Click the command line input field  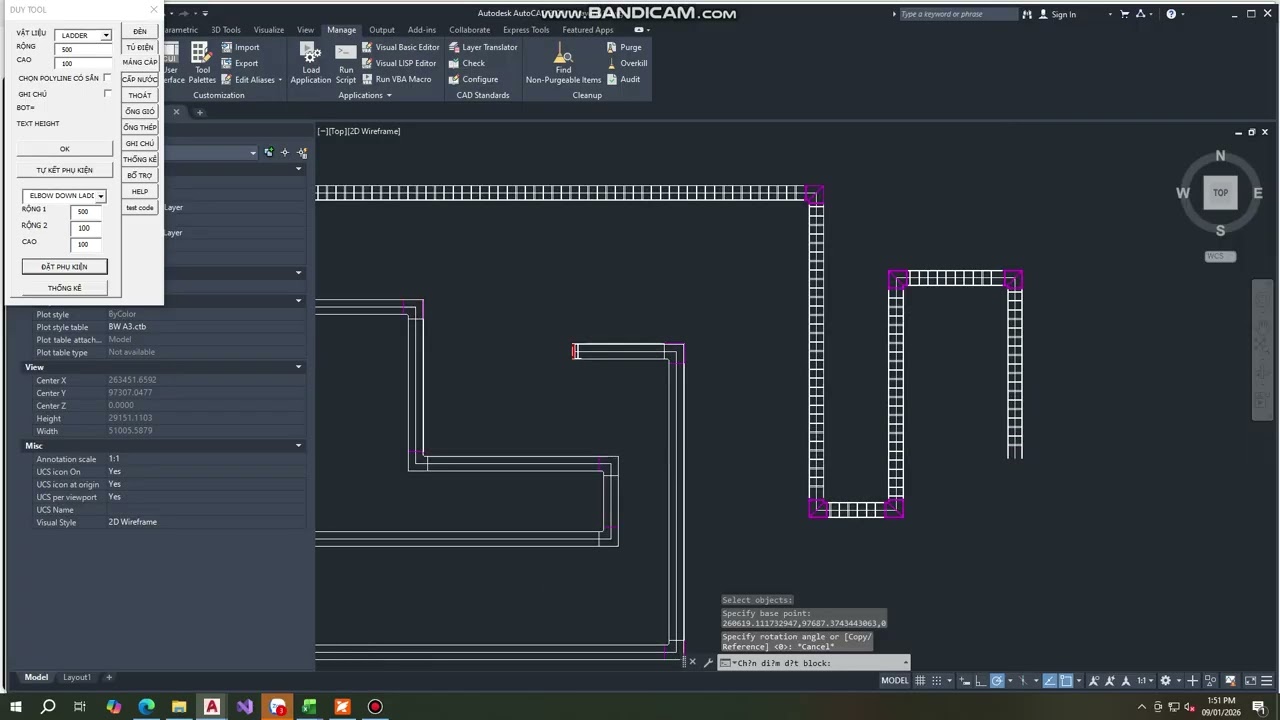coord(815,663)
